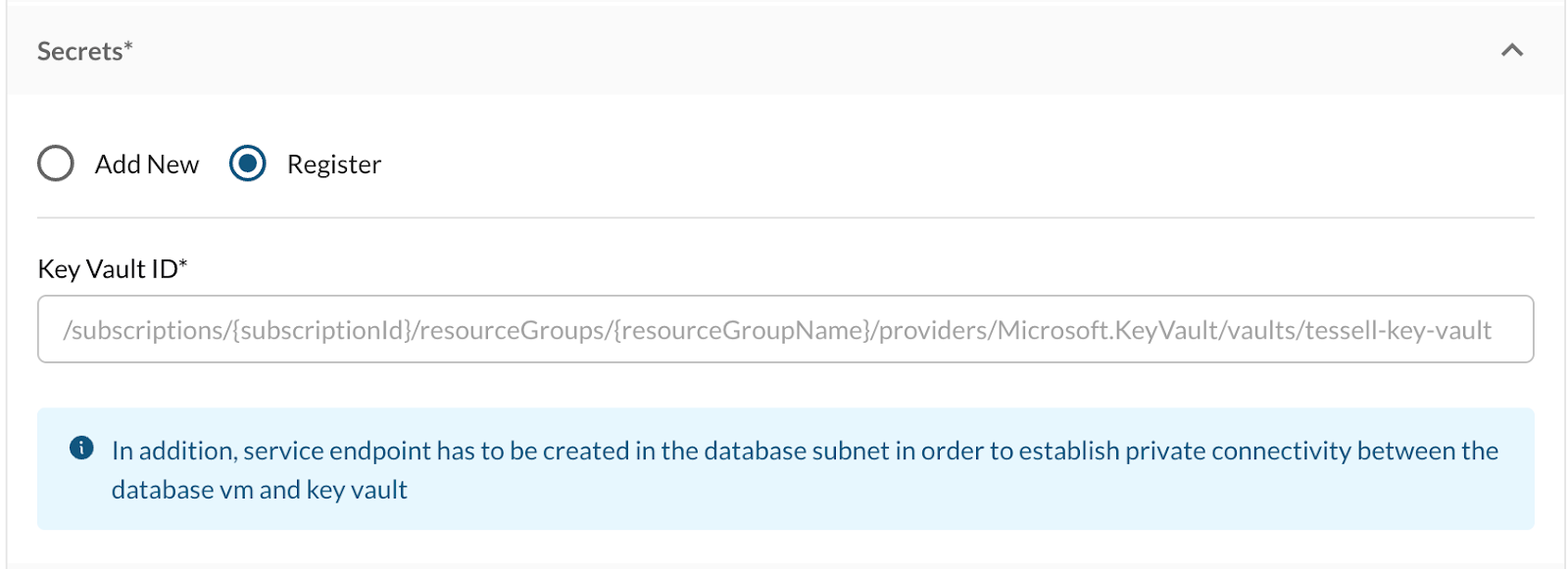The height and width of the screenshot is (569, 1568).
Task: Click the asterisk beside Key Vault ID
Action: (x=183, y=262)
